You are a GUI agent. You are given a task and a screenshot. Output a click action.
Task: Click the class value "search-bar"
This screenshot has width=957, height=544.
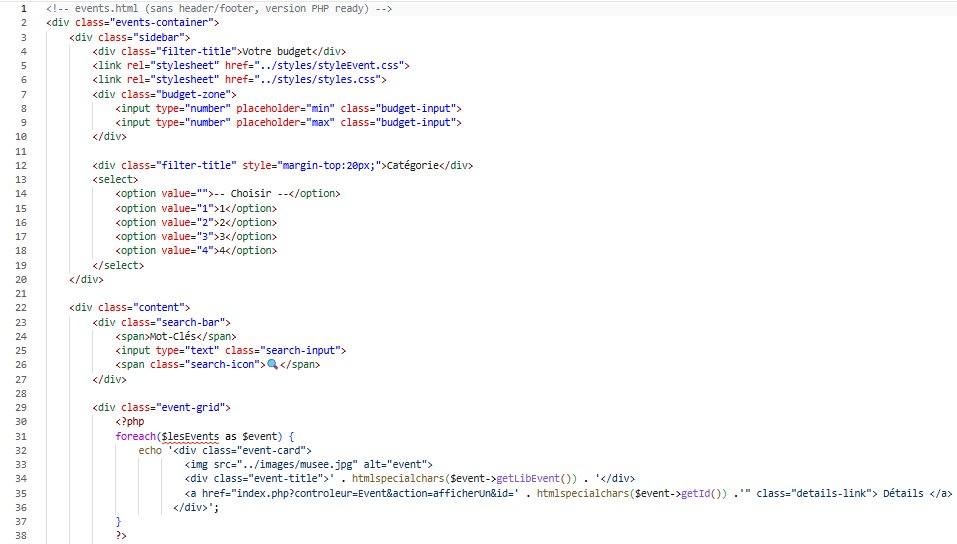[x=190, y=322]
